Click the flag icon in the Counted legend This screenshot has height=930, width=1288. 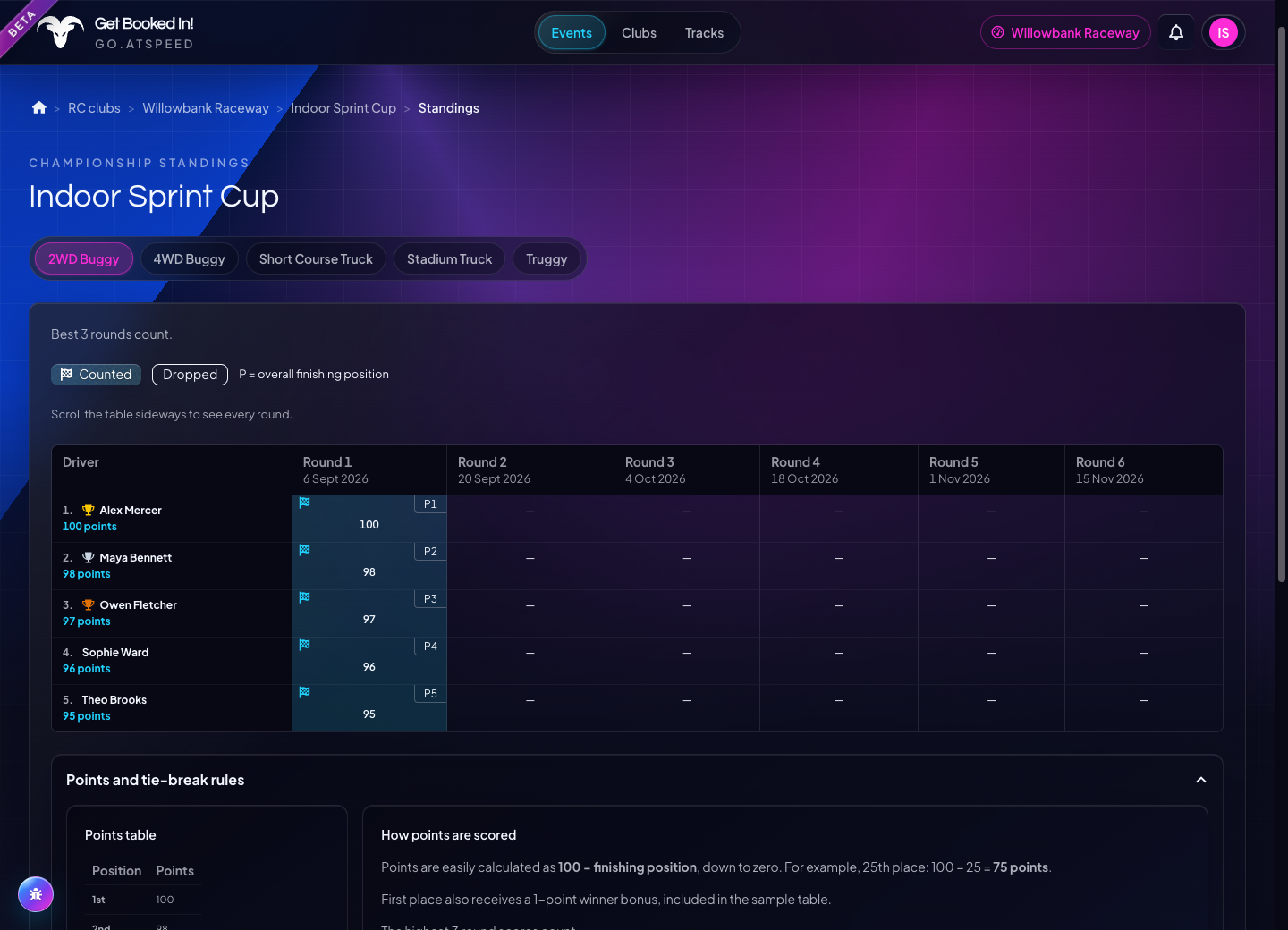click(x=66, y=375)
